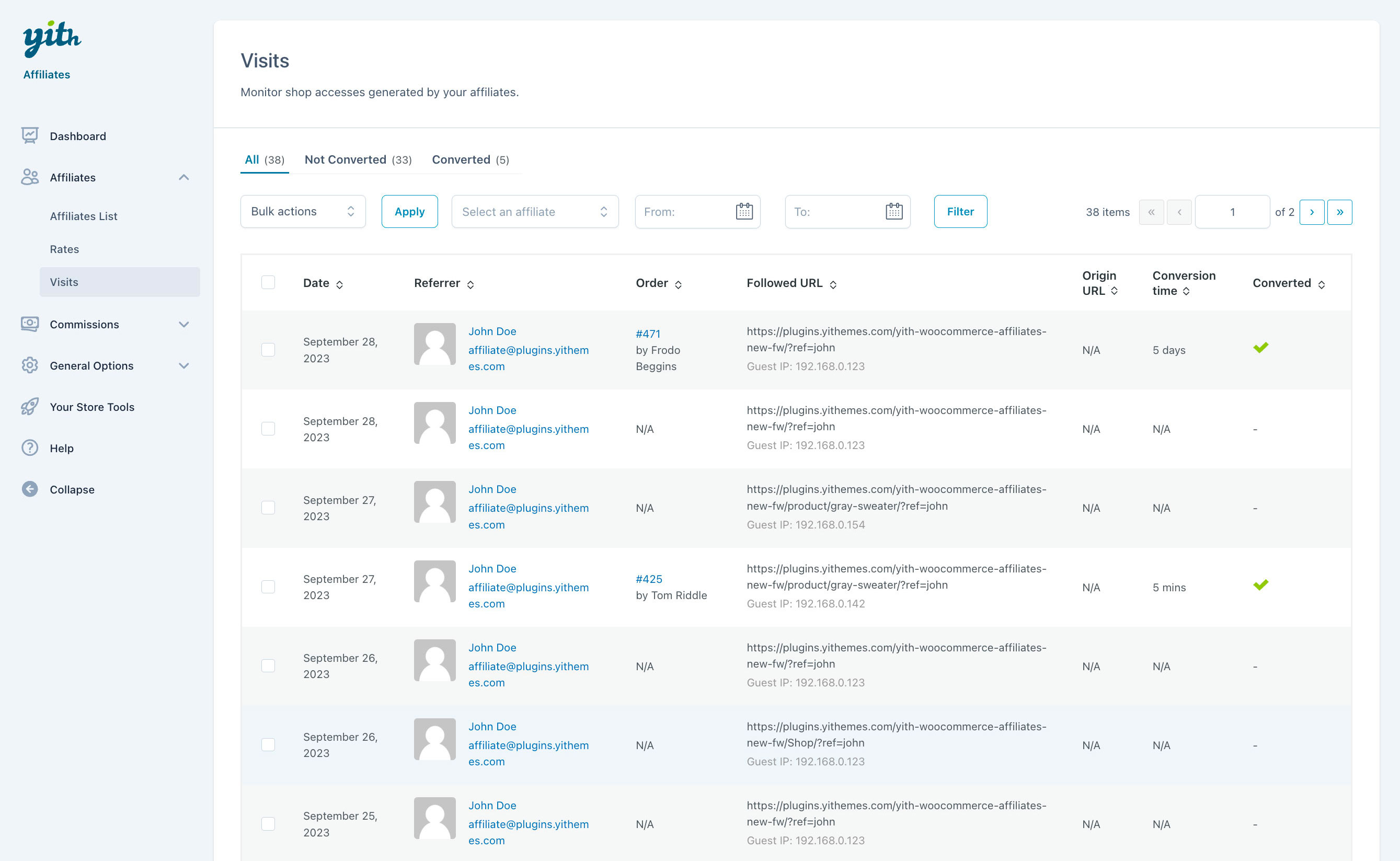Switch to the Not Converted tab
The image size is (1400, 861).
coord(358,159)
